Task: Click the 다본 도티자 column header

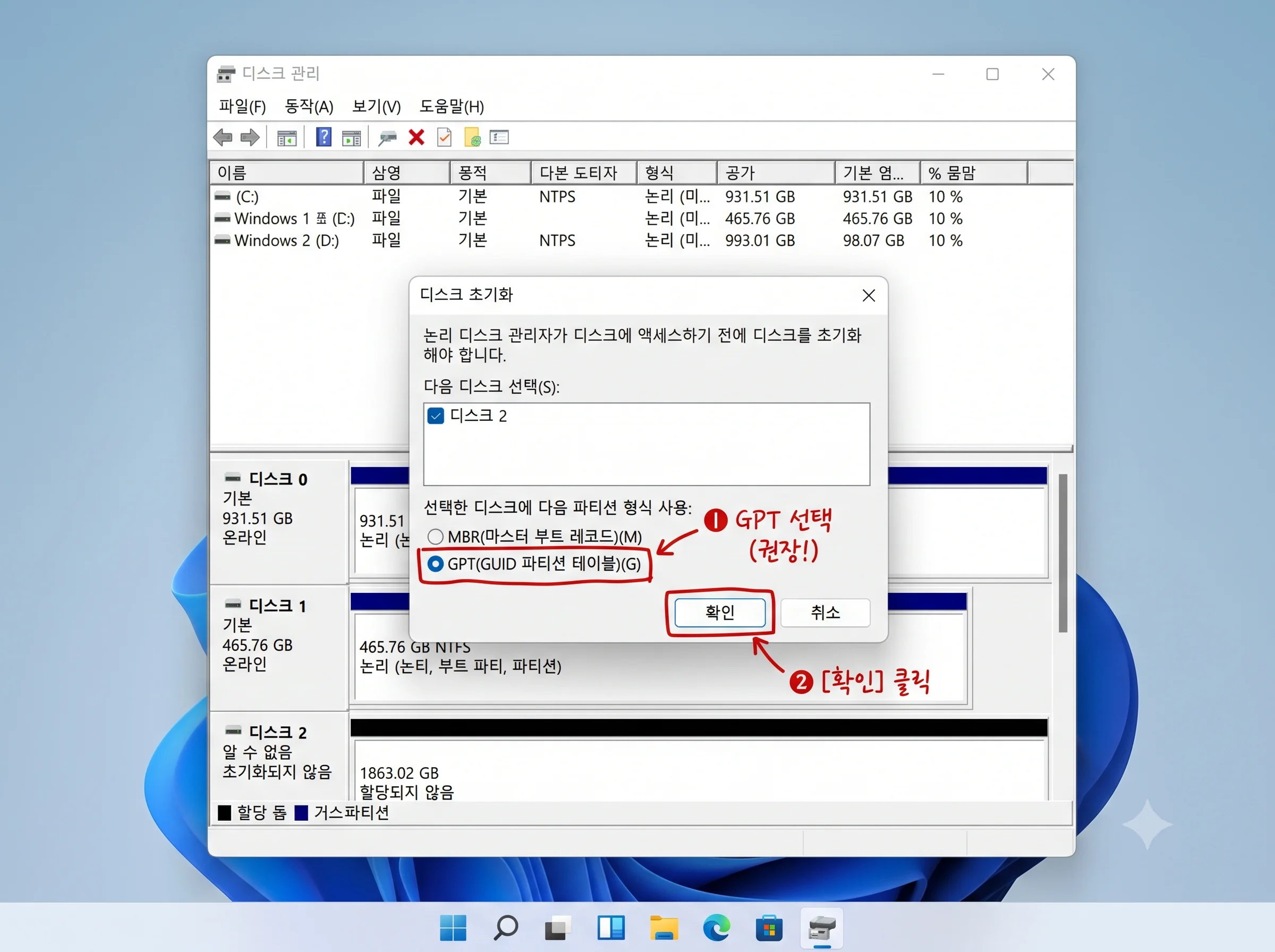Action: coord(584,173)
